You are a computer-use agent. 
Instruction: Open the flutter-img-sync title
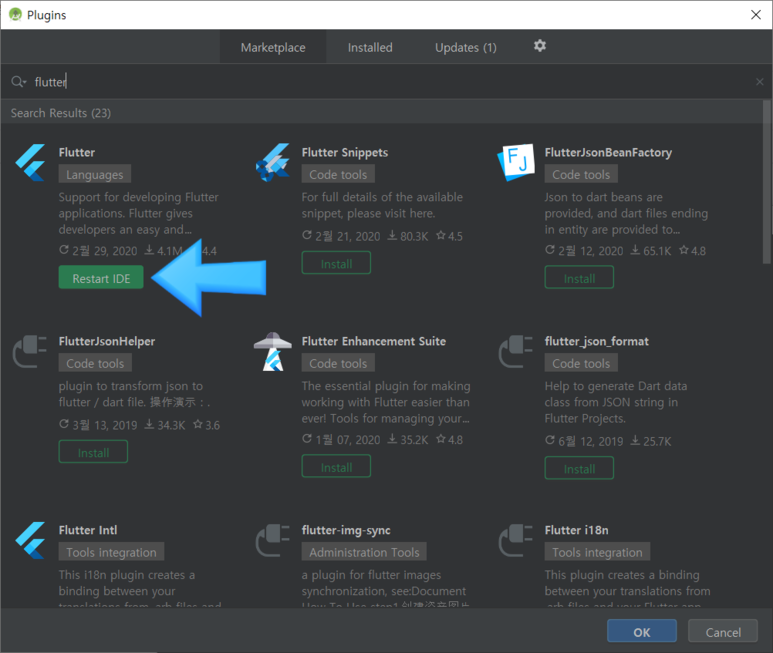point(346,530)
